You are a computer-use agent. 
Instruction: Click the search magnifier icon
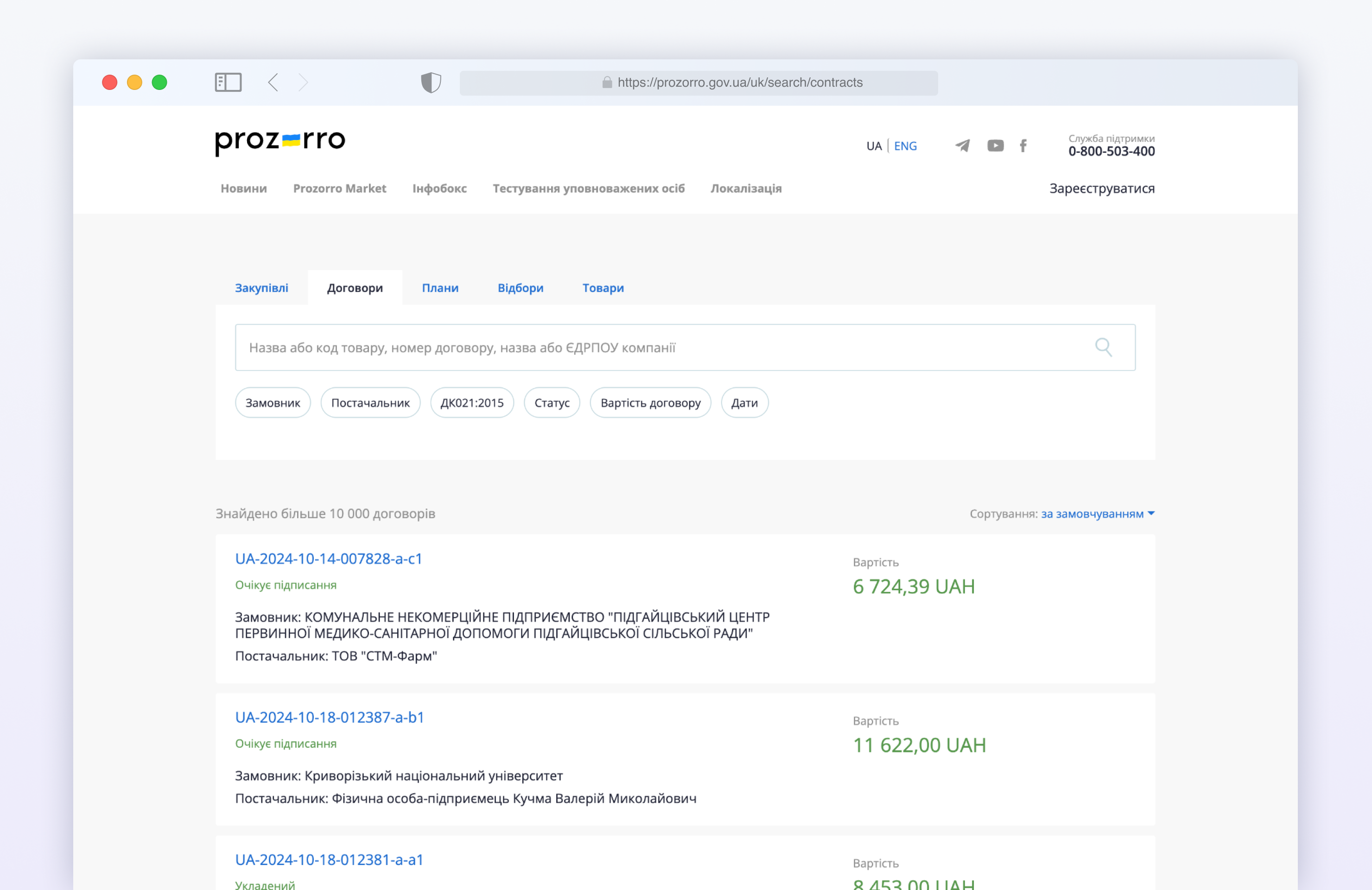tap(1103, 347)
